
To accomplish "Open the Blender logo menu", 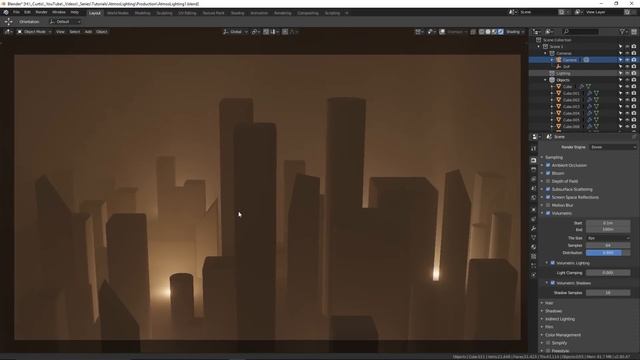I will point(6,12).
